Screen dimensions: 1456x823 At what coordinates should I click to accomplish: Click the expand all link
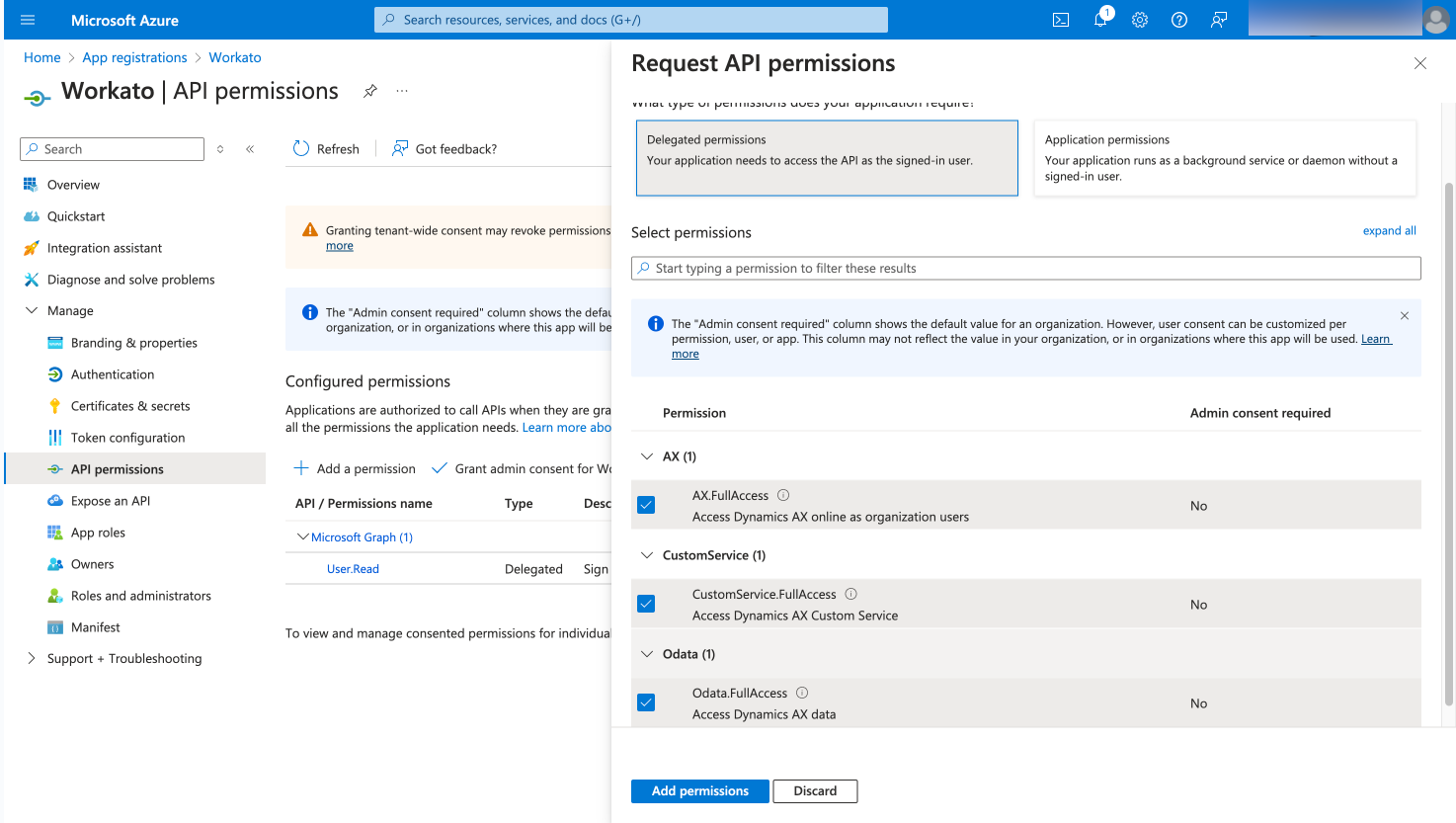(x=1389, y=230)
